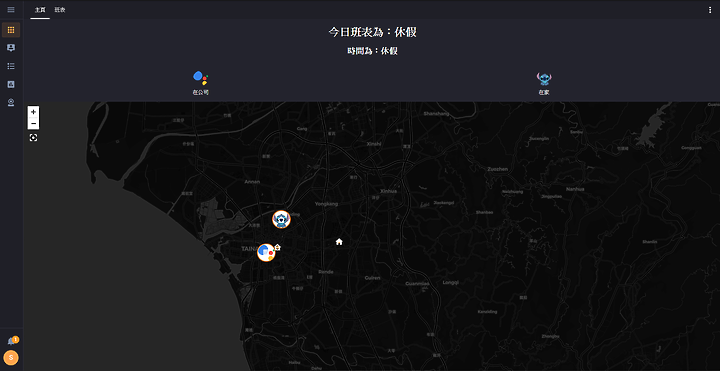Open the person badge sidebar panel
This screenshot has height=371, width=720.
[x=11, y=48]
